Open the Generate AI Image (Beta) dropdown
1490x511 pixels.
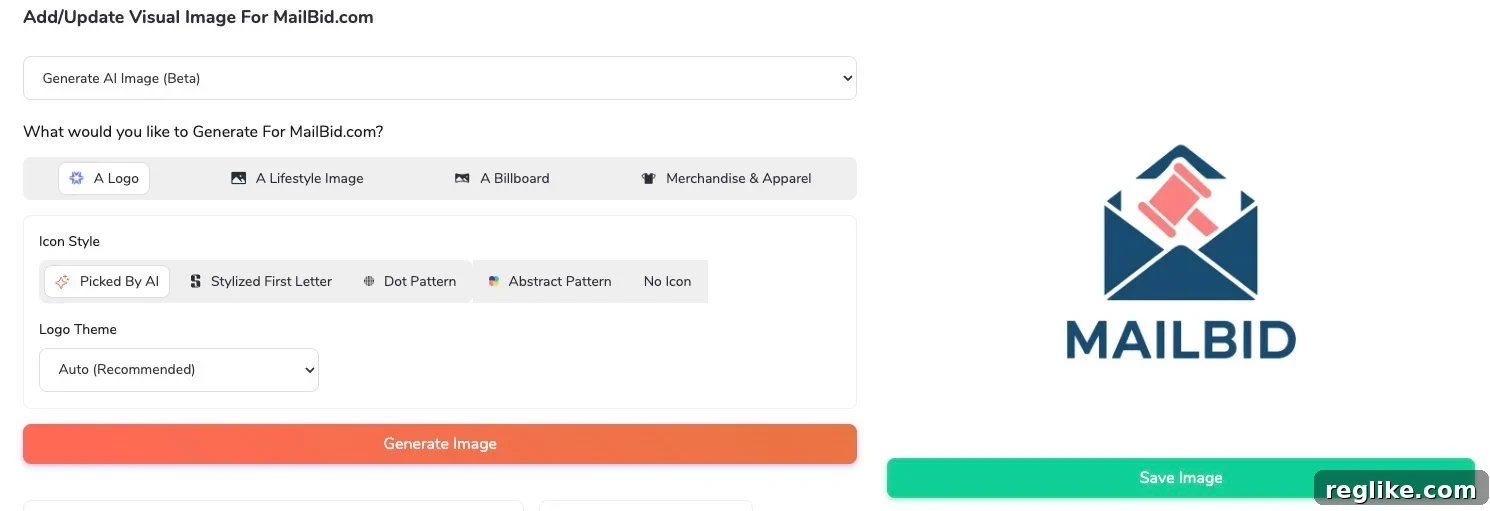pos(440,78)
